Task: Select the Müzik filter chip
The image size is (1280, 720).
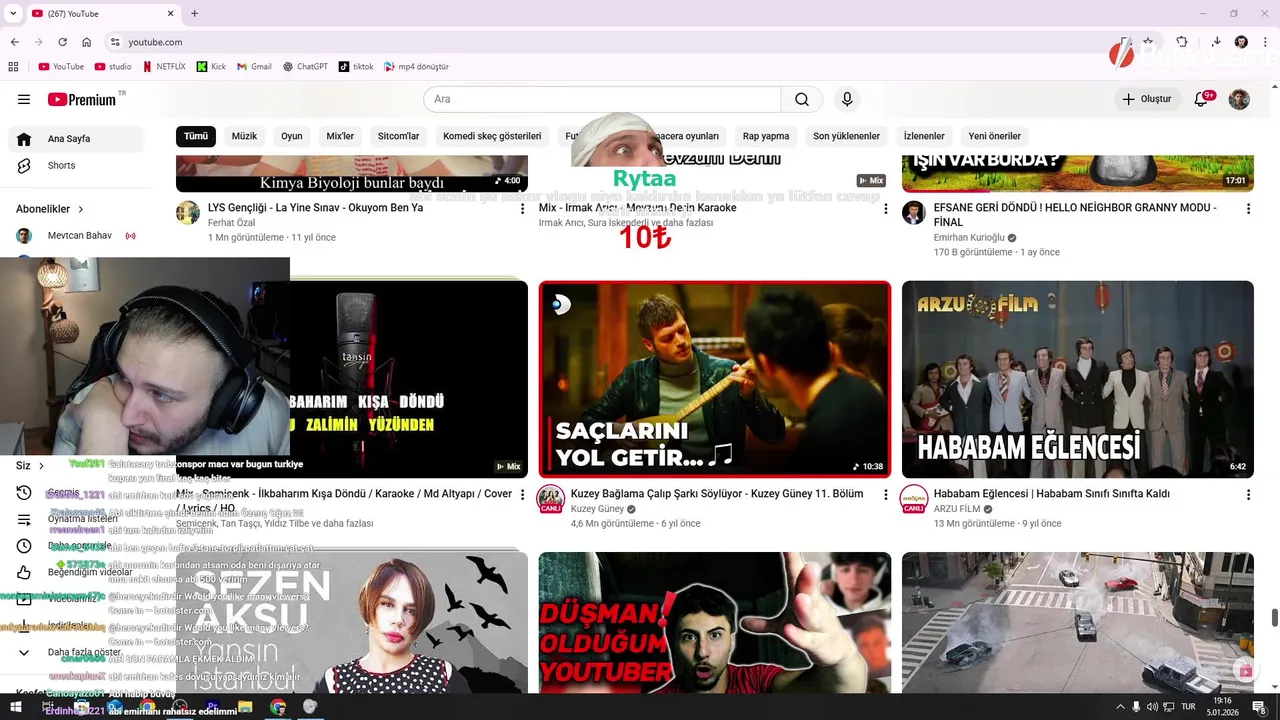Action: coord(244,136)
